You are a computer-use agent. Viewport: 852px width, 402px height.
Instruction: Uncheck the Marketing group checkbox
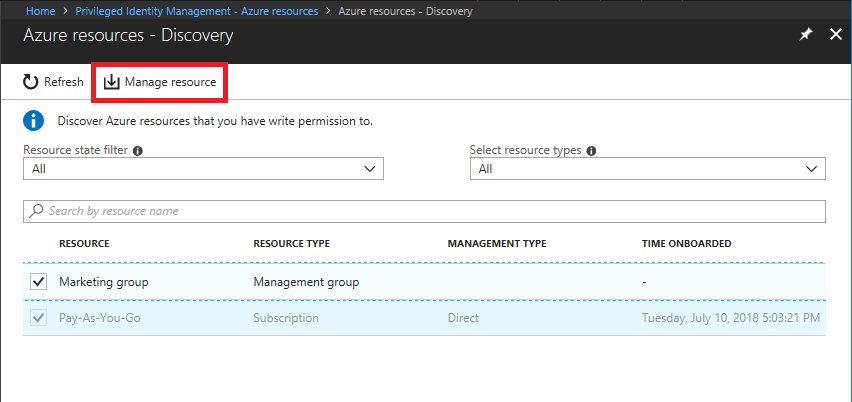tap(39, 282)
